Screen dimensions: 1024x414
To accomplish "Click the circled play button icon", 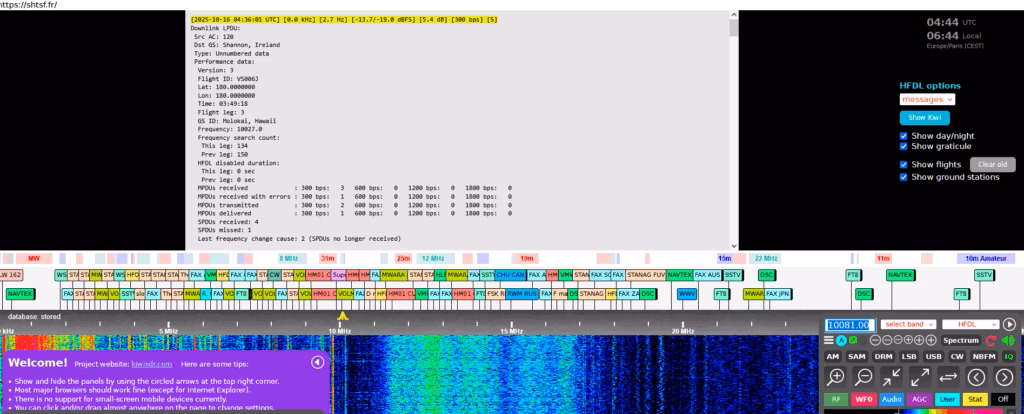I will pos(1009,324).
